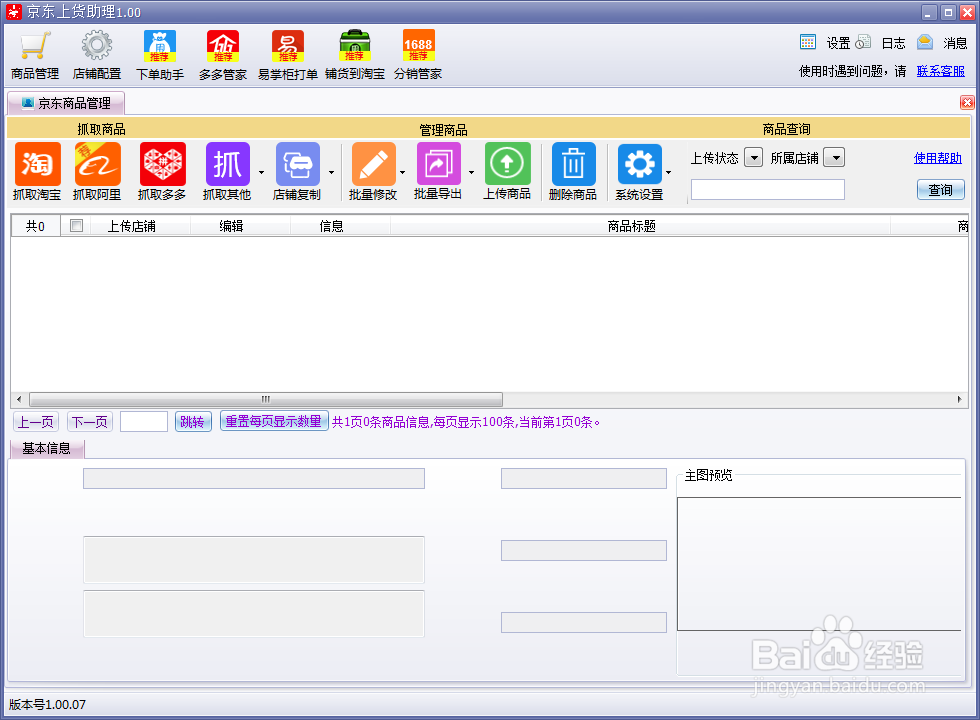Open the 多多管家 manager
Image resolution: width=980 pixels, height=720 pixels.
tap(221, 52)
